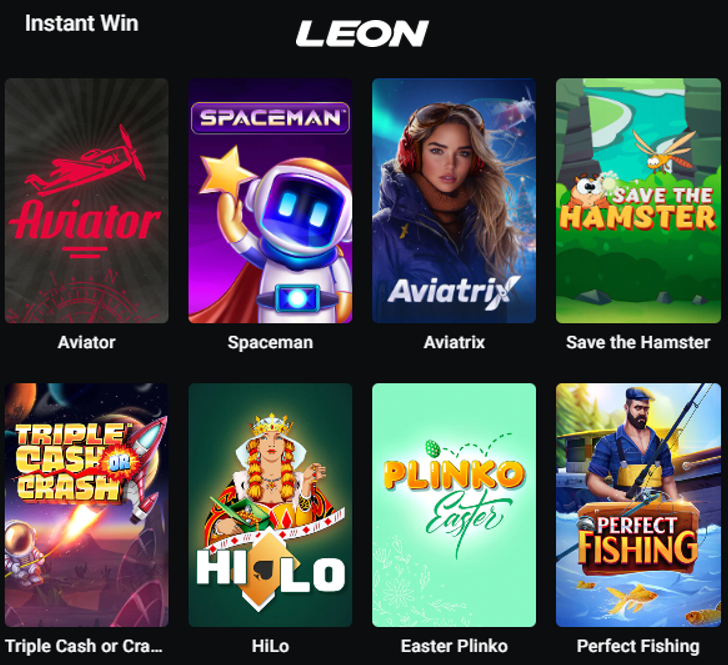The image size is (728, 665).
Task: Open the Aviator game thumbnail
Action: (x=86, y=201)
